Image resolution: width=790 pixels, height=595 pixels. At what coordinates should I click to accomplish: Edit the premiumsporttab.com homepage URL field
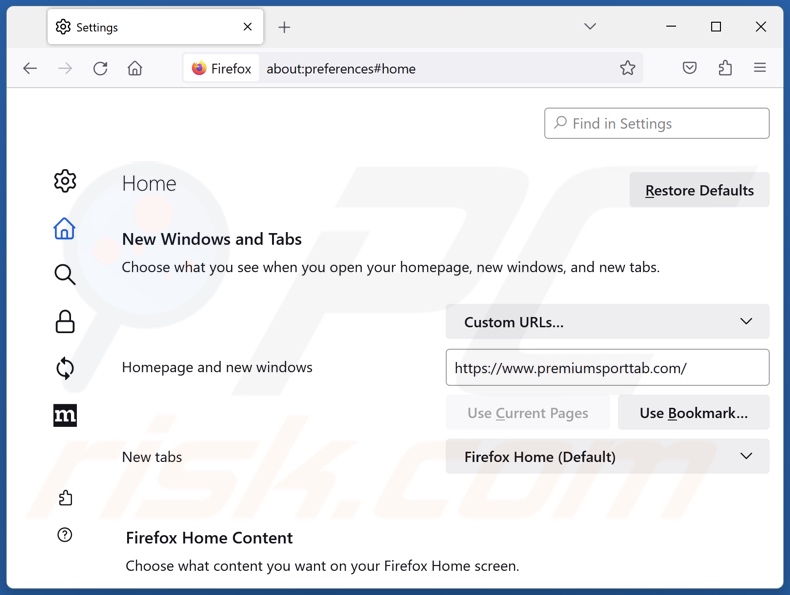click(x=607, y=367)
